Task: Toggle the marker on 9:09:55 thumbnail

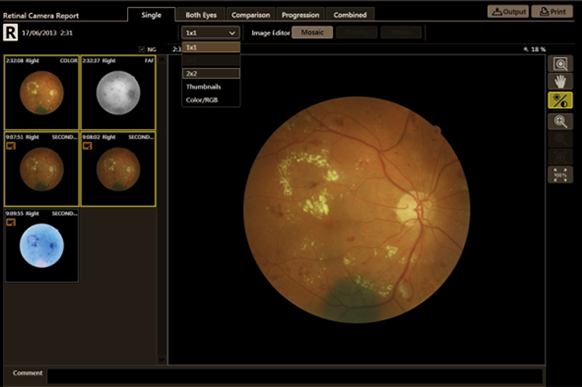Action: tap(11, 222)
